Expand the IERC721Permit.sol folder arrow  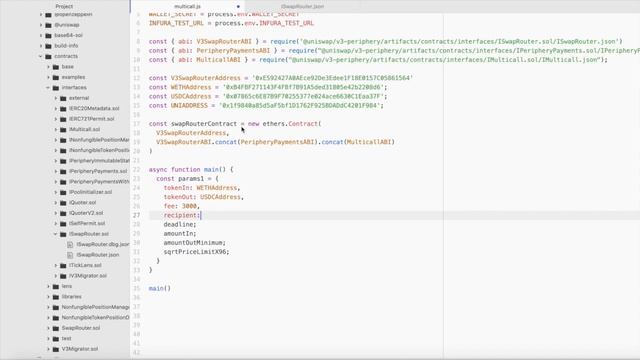tap(56, 119)
